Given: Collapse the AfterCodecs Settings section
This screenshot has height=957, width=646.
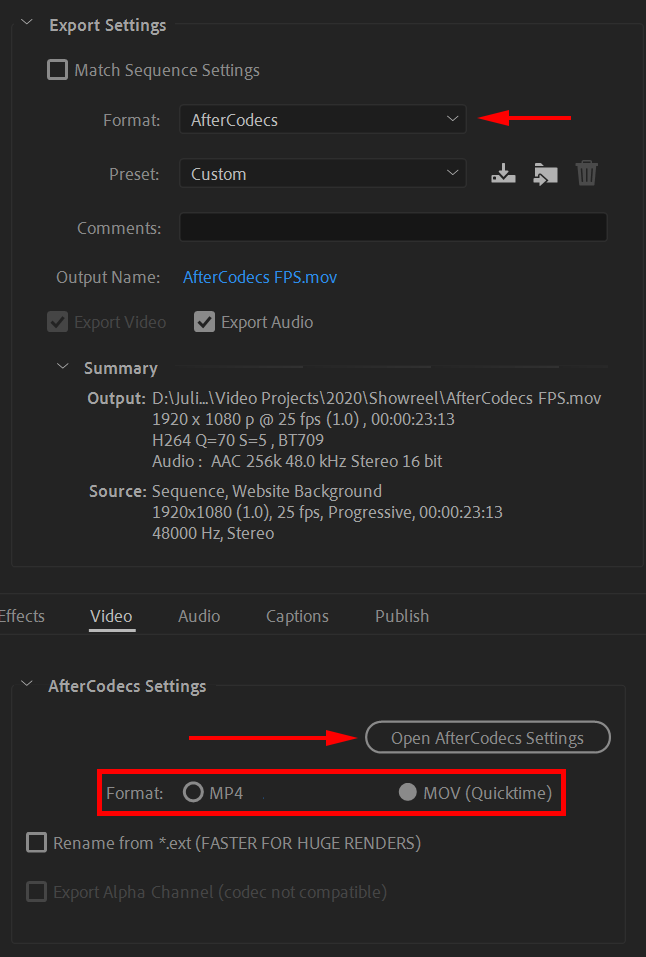Looking at the screenshot, I should pyautogui.click(x=25, y=686).
